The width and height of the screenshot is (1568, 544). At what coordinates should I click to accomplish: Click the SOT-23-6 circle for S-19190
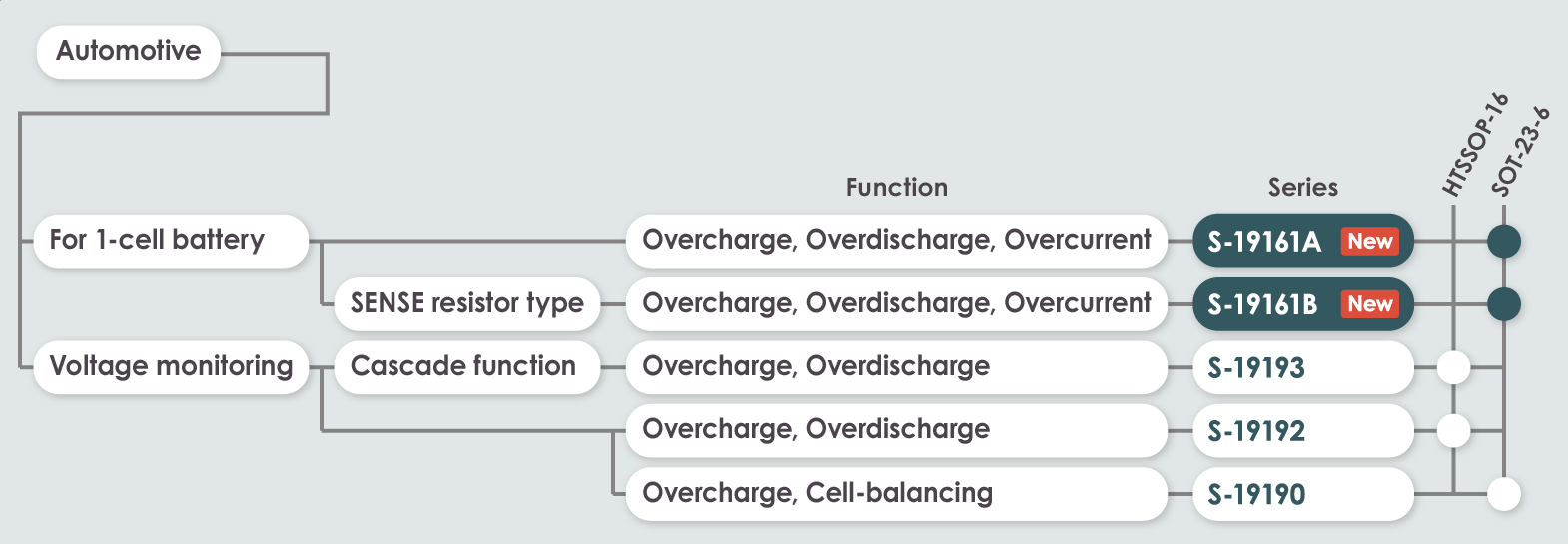click(1503, 494)
